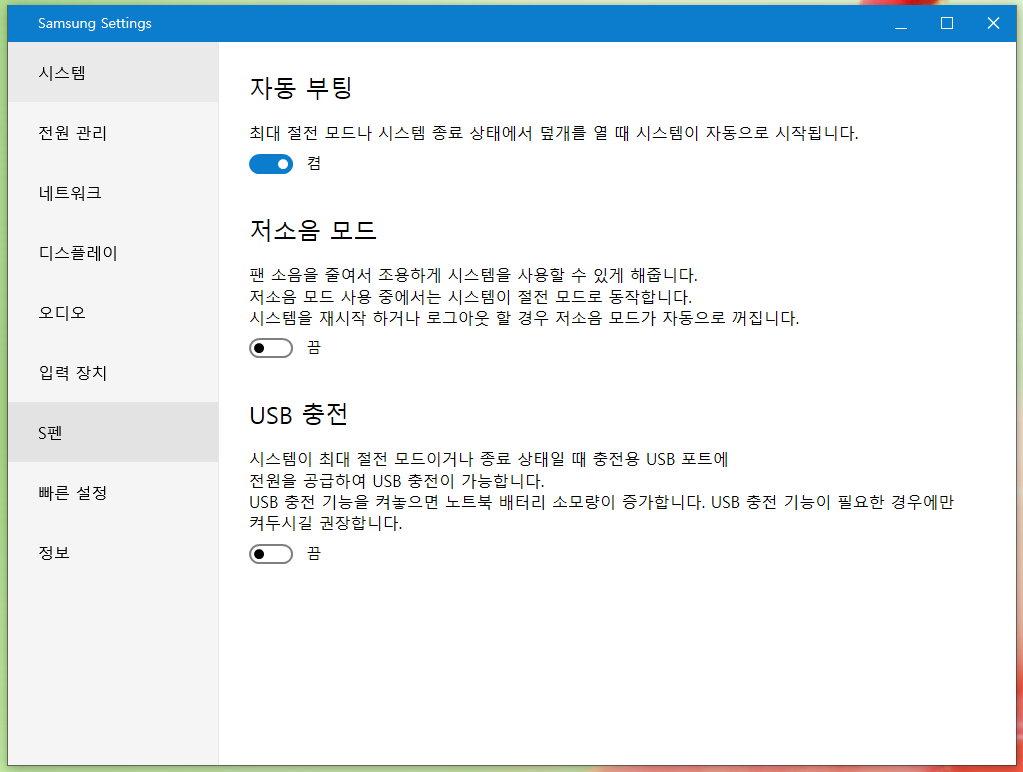Open the 시스템 settings section
This screenshot has width=1023, height=772.
(114, 72)
